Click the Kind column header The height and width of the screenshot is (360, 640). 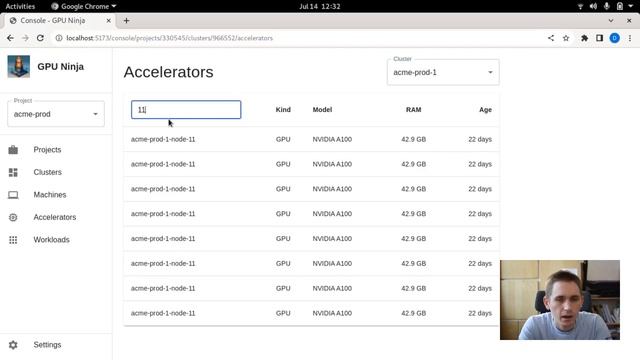tap(283, 110)
